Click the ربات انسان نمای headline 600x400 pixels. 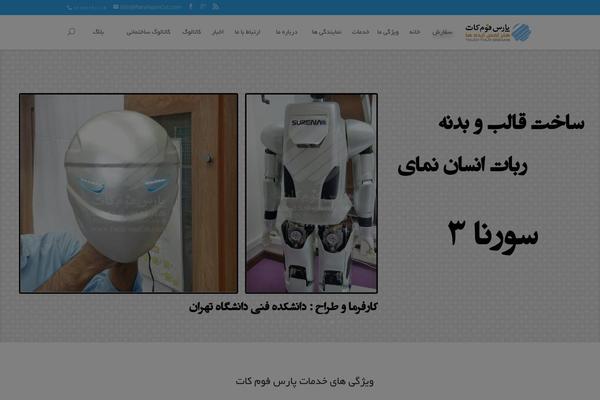click(x=462, y=166)
